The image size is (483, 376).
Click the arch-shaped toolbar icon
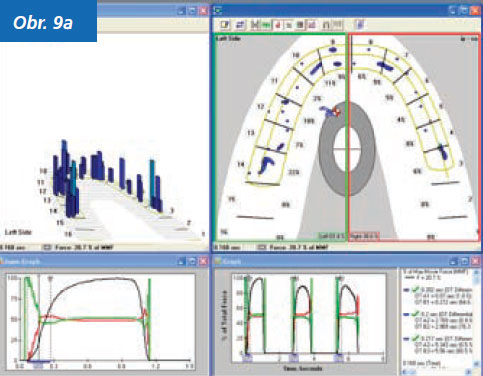(x=326, y=25)
